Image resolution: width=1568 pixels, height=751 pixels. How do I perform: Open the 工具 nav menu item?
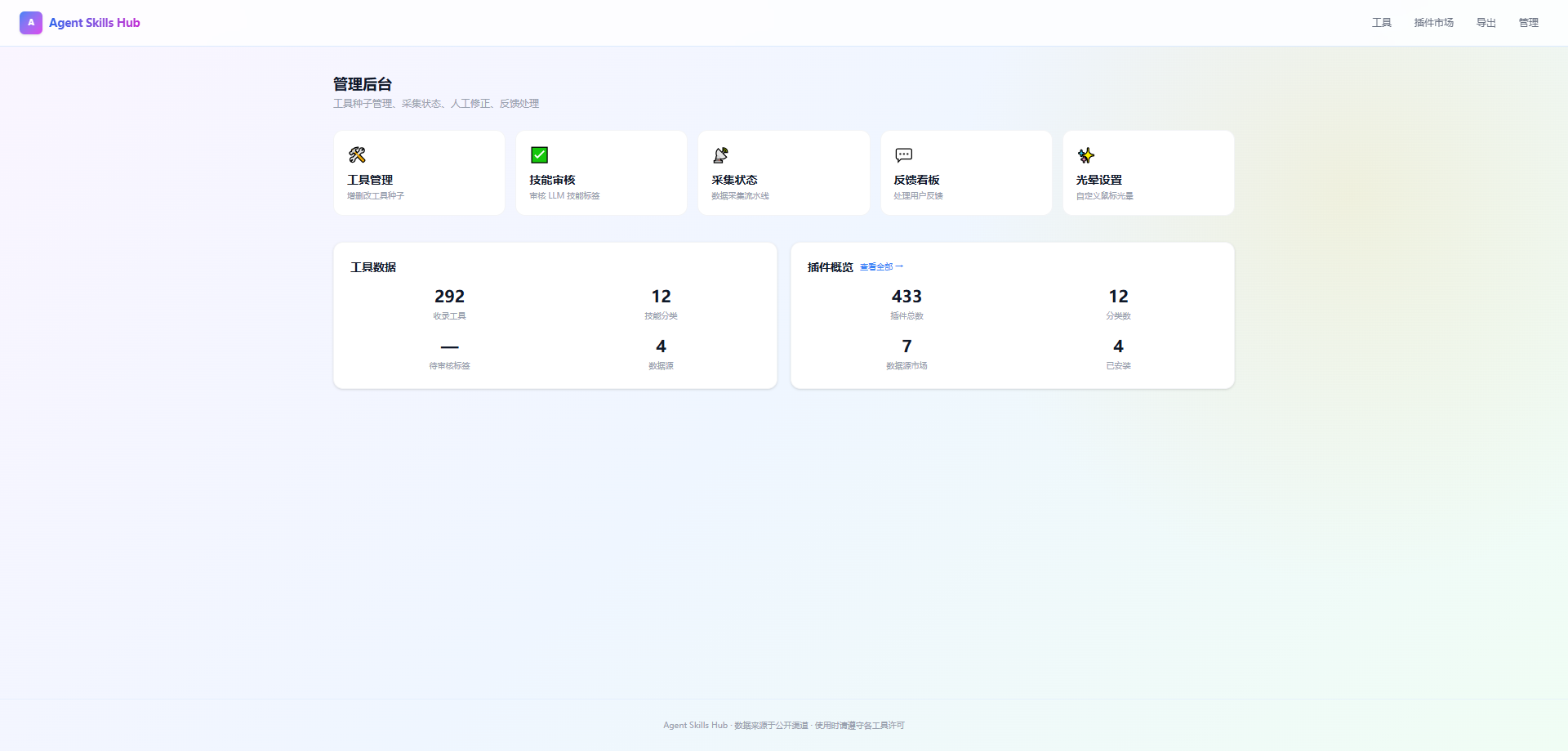pyautogui.click(x=1382, y=23)
